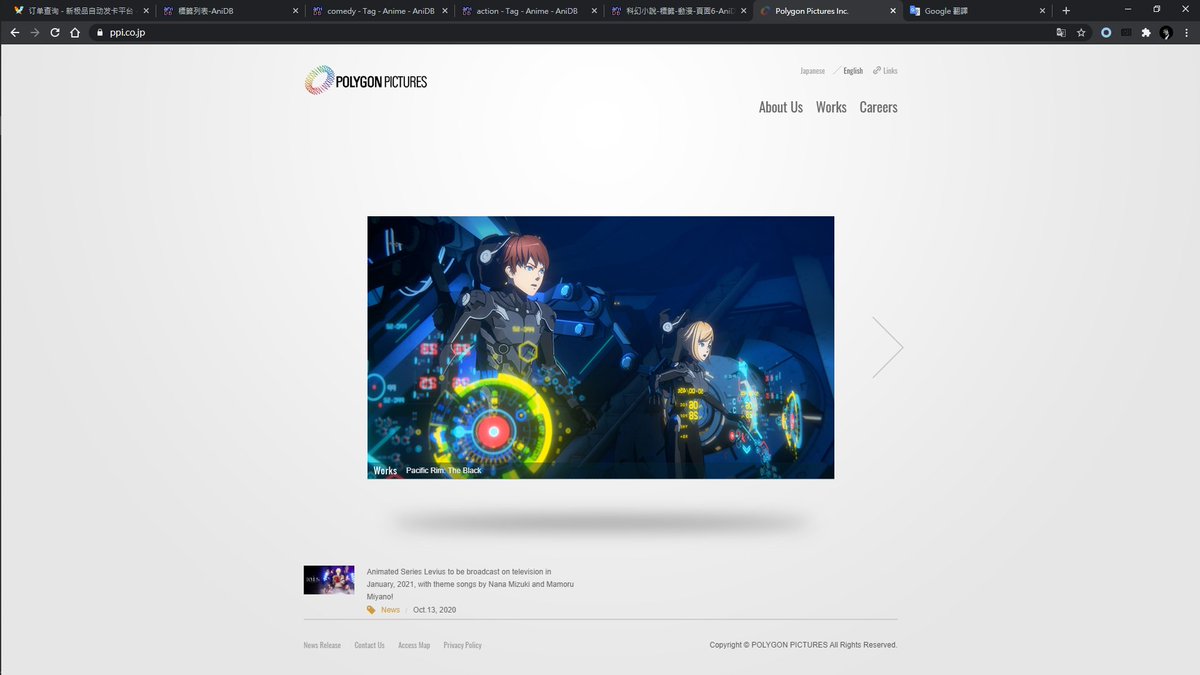Close the action - Tag - Anime tab

click(x=594, y=11)
